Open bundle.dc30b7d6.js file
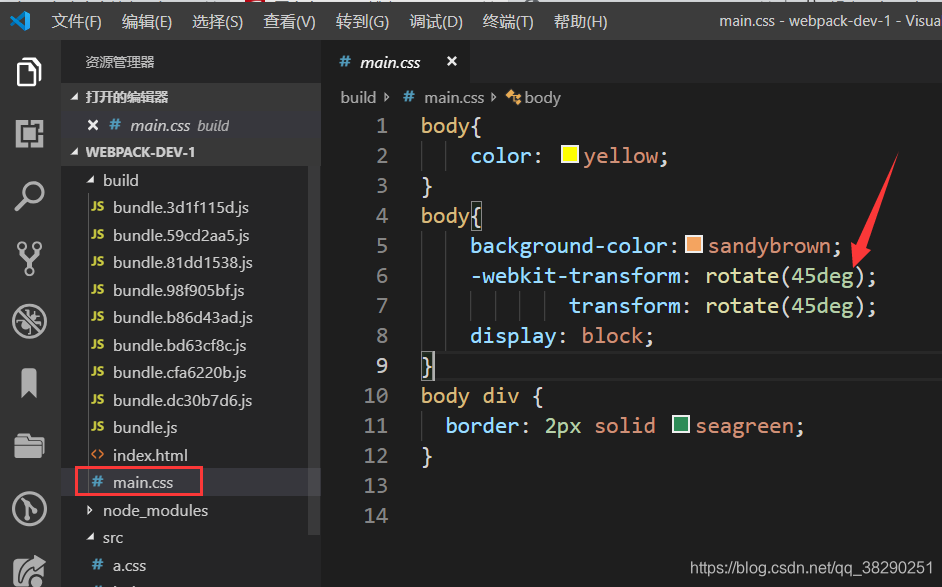The image size is (942, 587). (x=183, y=400)
